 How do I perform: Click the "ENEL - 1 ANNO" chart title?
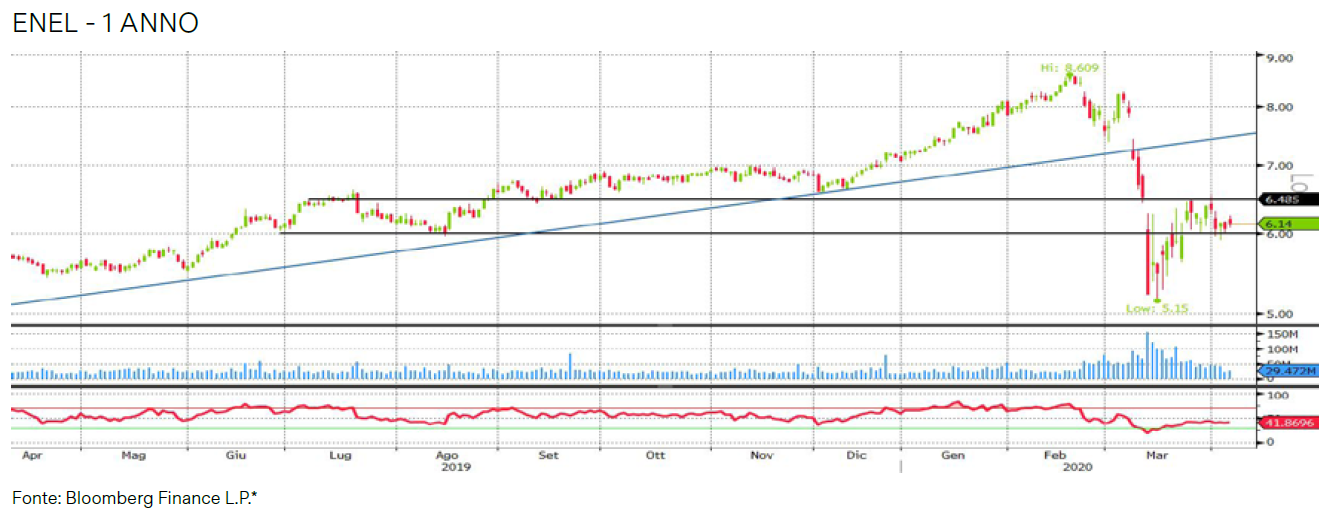pos(105,23)
